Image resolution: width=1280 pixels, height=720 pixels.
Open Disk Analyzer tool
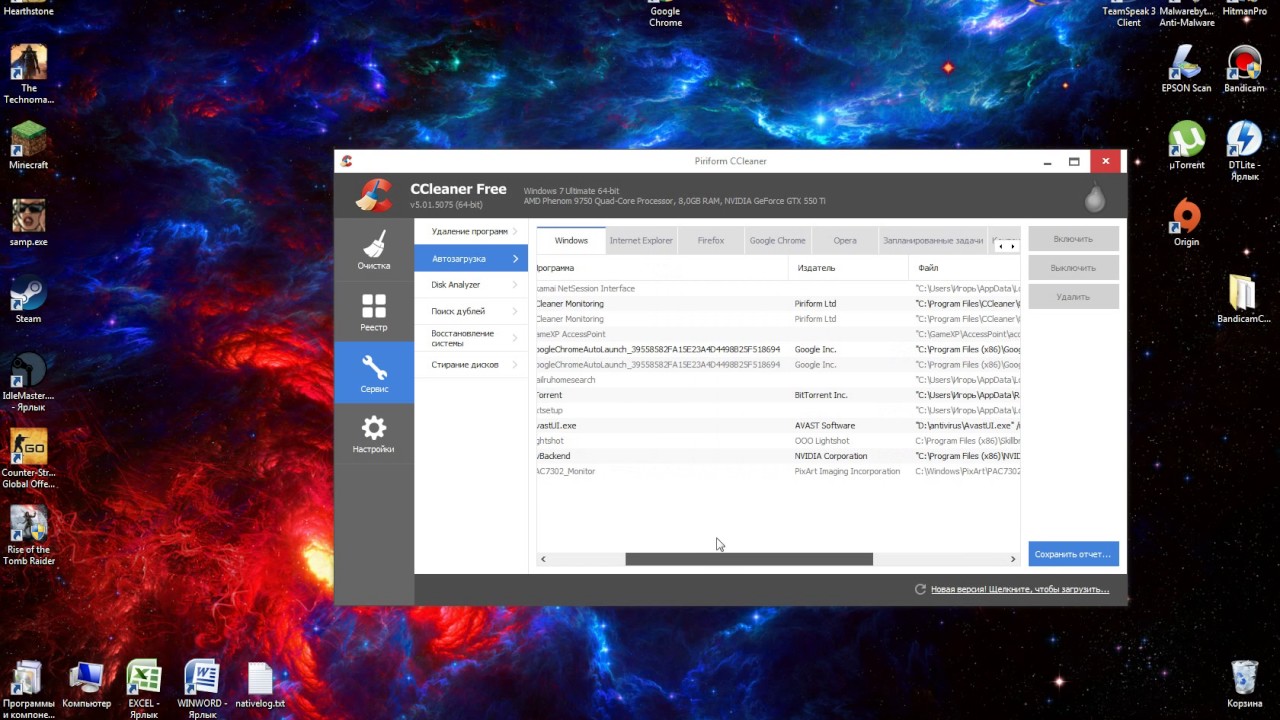471,285
